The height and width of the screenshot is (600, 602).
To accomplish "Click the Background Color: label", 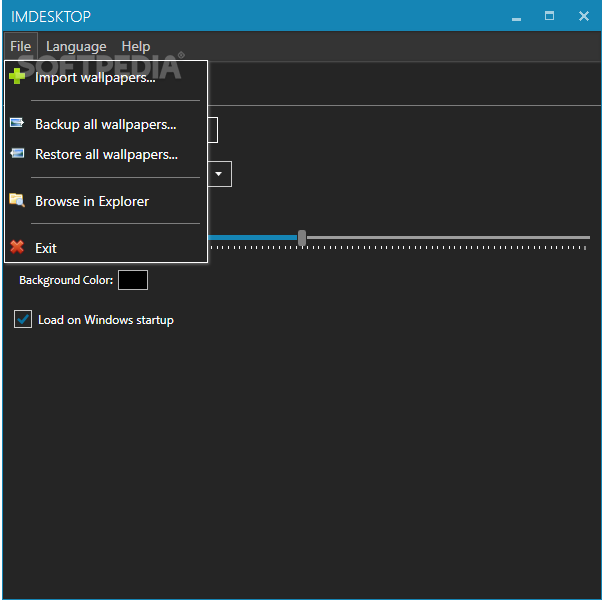I will [x=66, y=280].
